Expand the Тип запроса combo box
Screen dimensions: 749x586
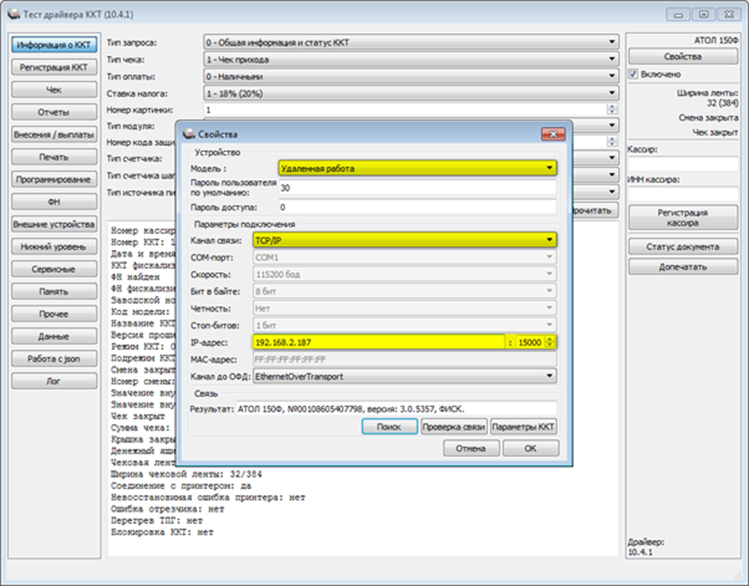(611, 42)
